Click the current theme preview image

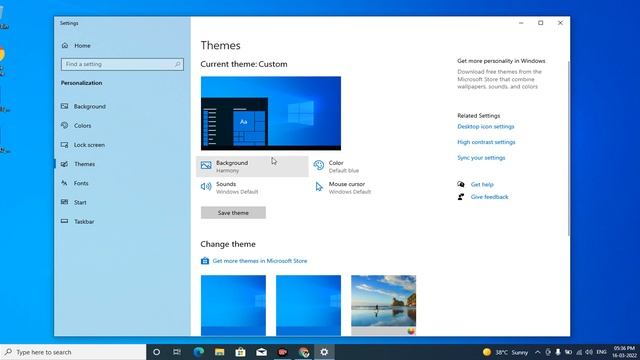[271, 113]
